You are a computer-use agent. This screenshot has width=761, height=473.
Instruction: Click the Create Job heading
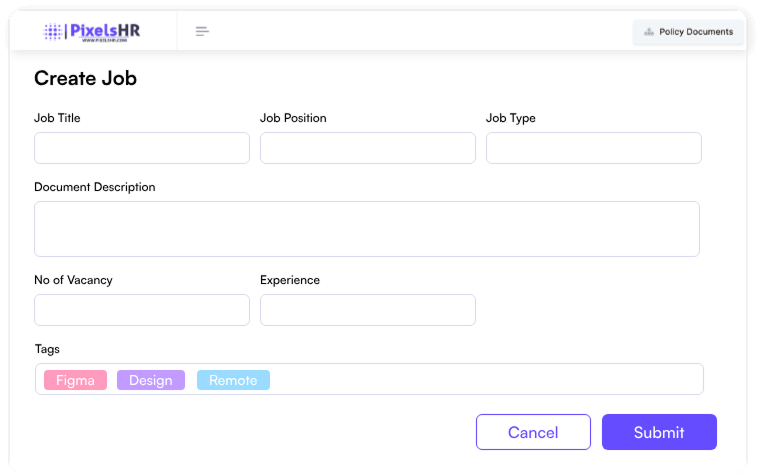point(85,78)
